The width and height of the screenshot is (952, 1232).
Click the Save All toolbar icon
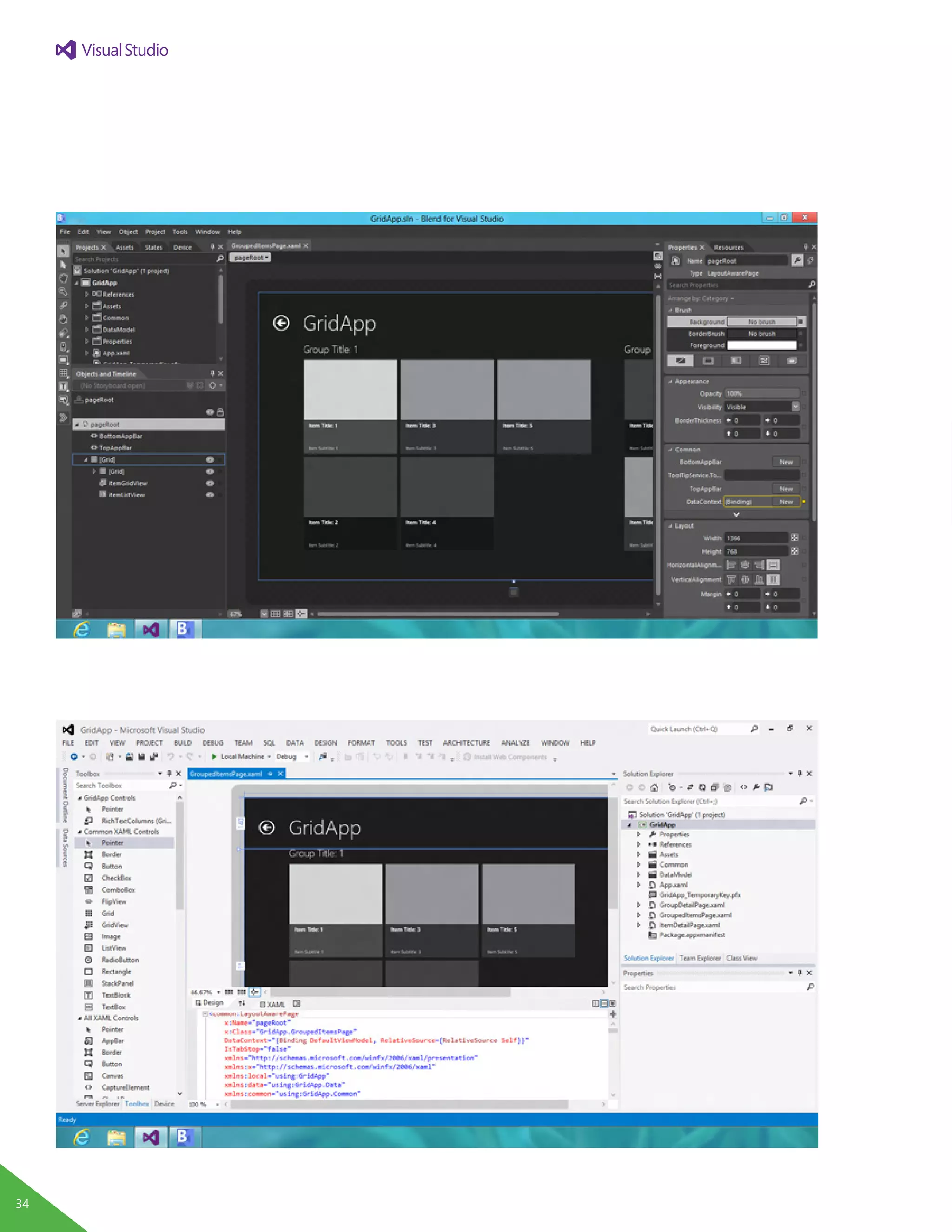(x=153, y=757)
